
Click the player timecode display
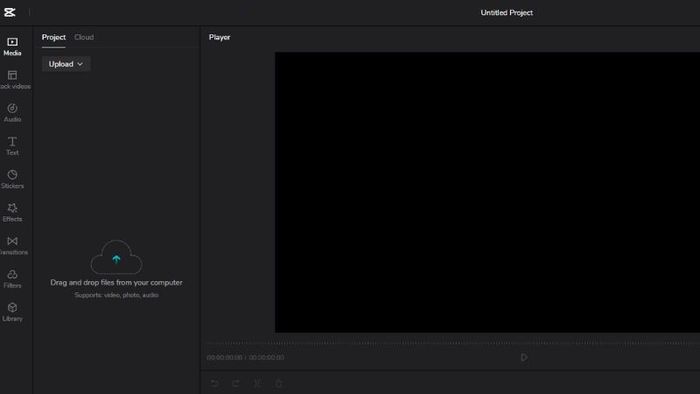coord(245,357)
